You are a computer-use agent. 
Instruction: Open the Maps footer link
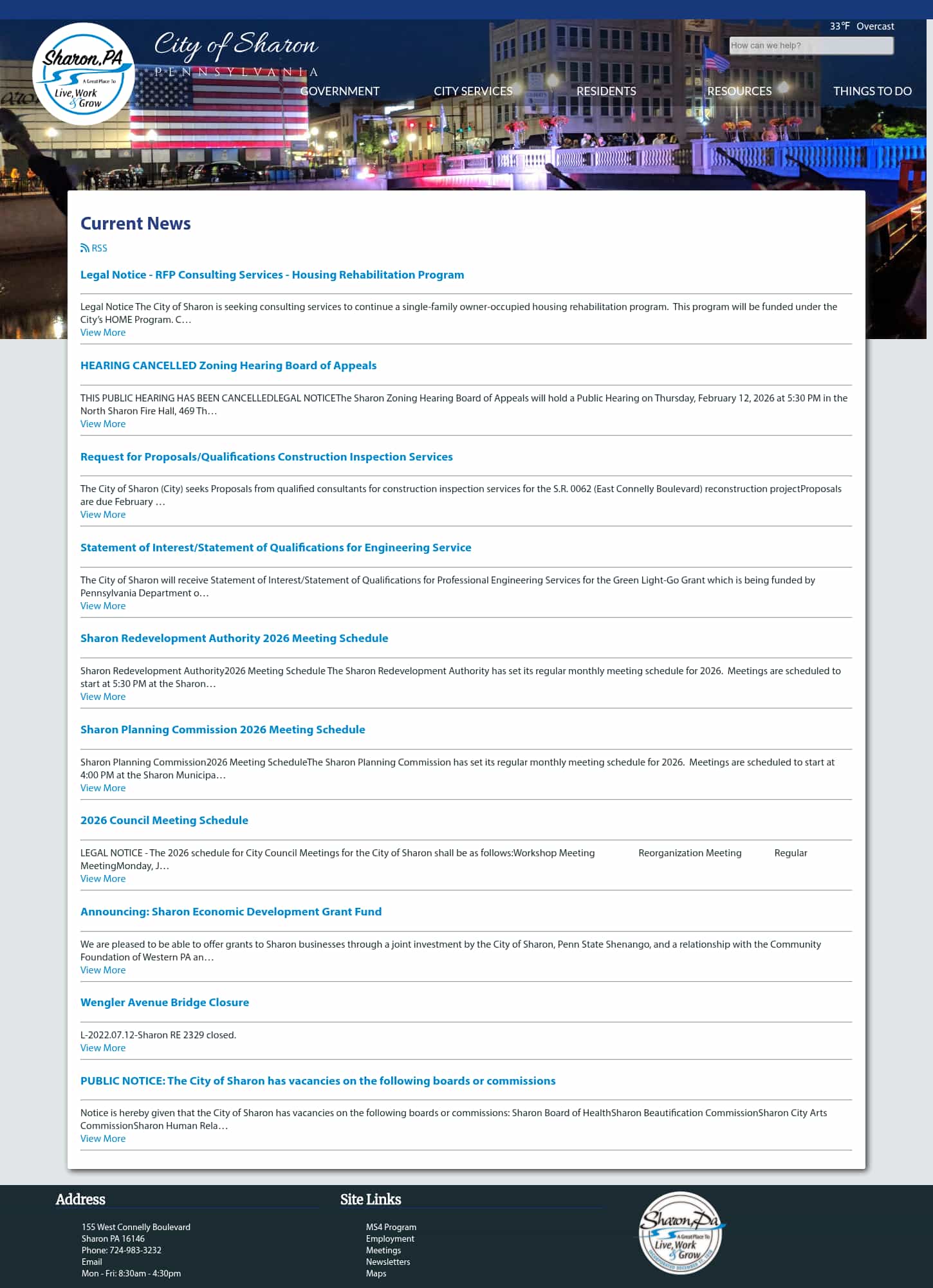point(376,1273)
